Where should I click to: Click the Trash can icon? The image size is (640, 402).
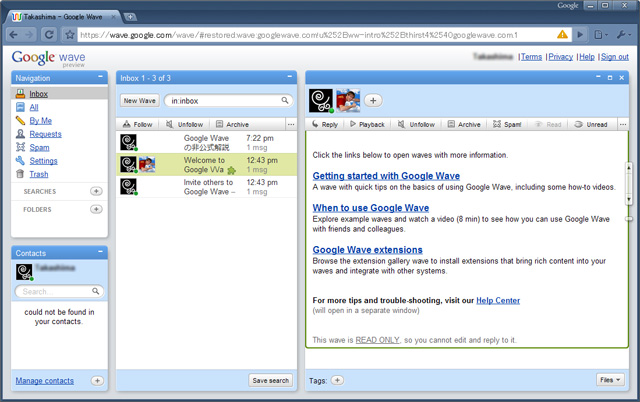click(x=20, y=174)
